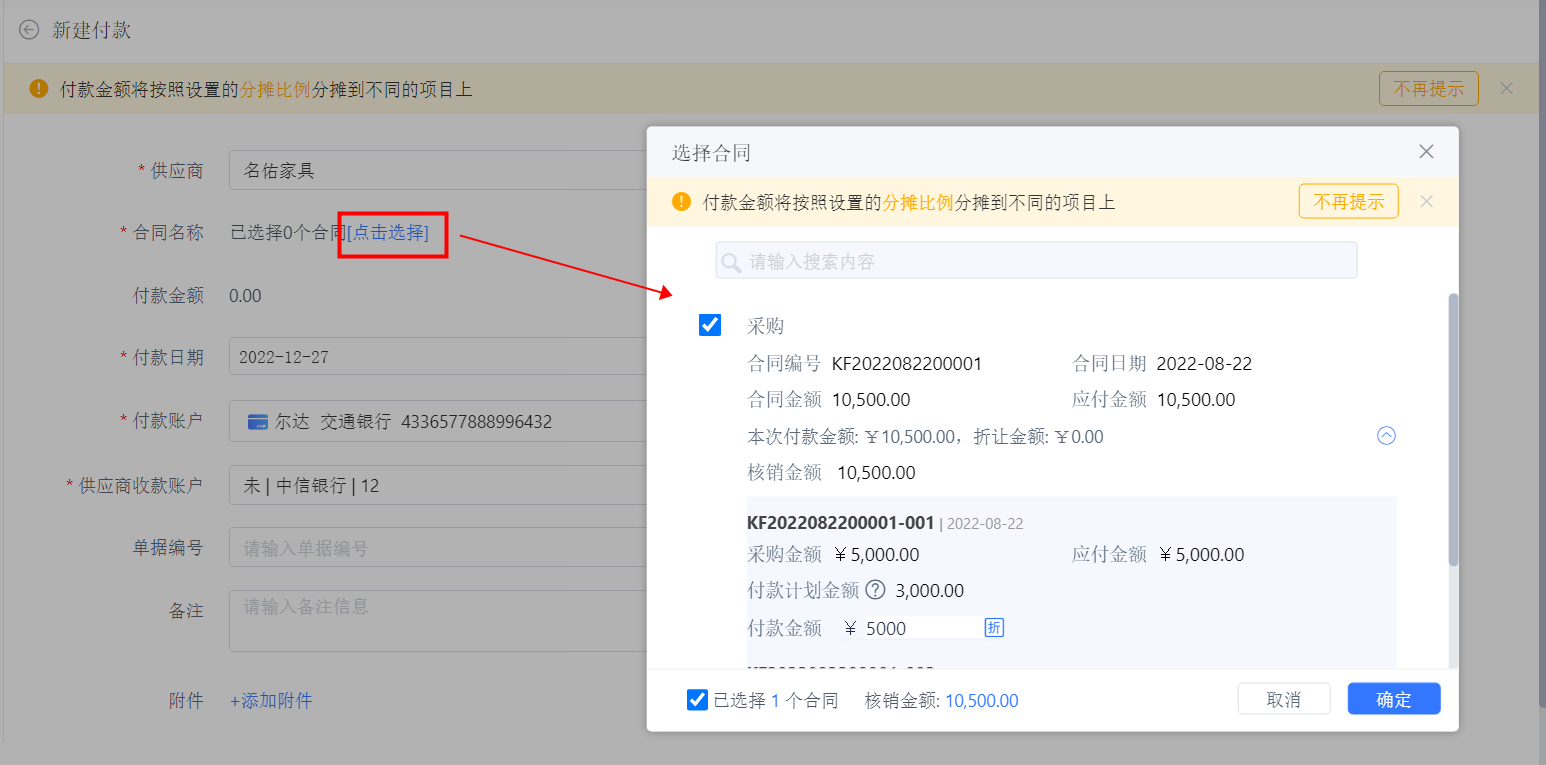Collapse the contract details with the circled chevron
The height and width of the screenshot is (765, 1546).
(x=1386, y=436)
